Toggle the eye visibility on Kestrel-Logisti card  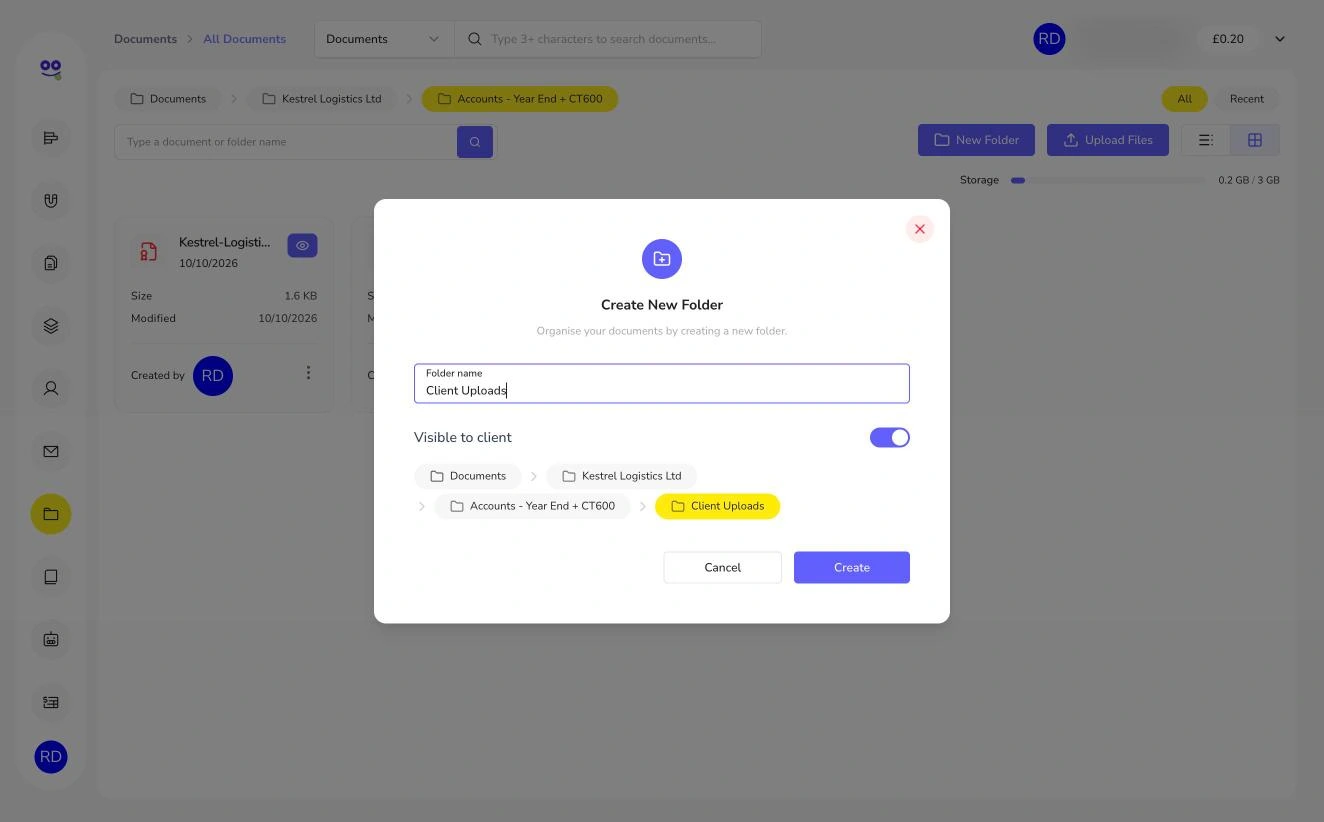point(302,245)
